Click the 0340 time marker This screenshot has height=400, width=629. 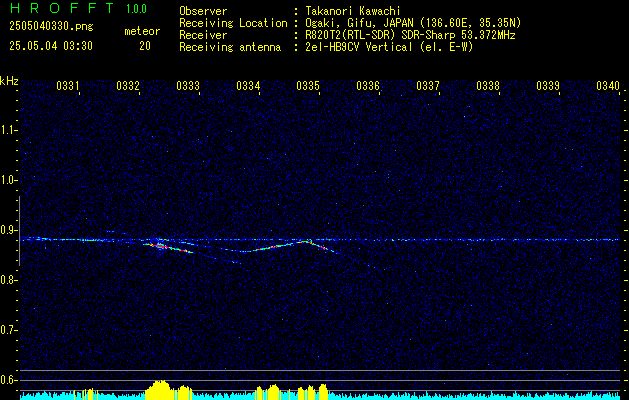click(608, 85)
